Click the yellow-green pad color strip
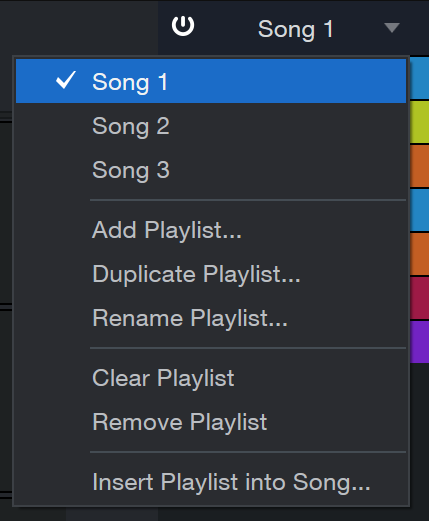 click(x=419, y=122)
